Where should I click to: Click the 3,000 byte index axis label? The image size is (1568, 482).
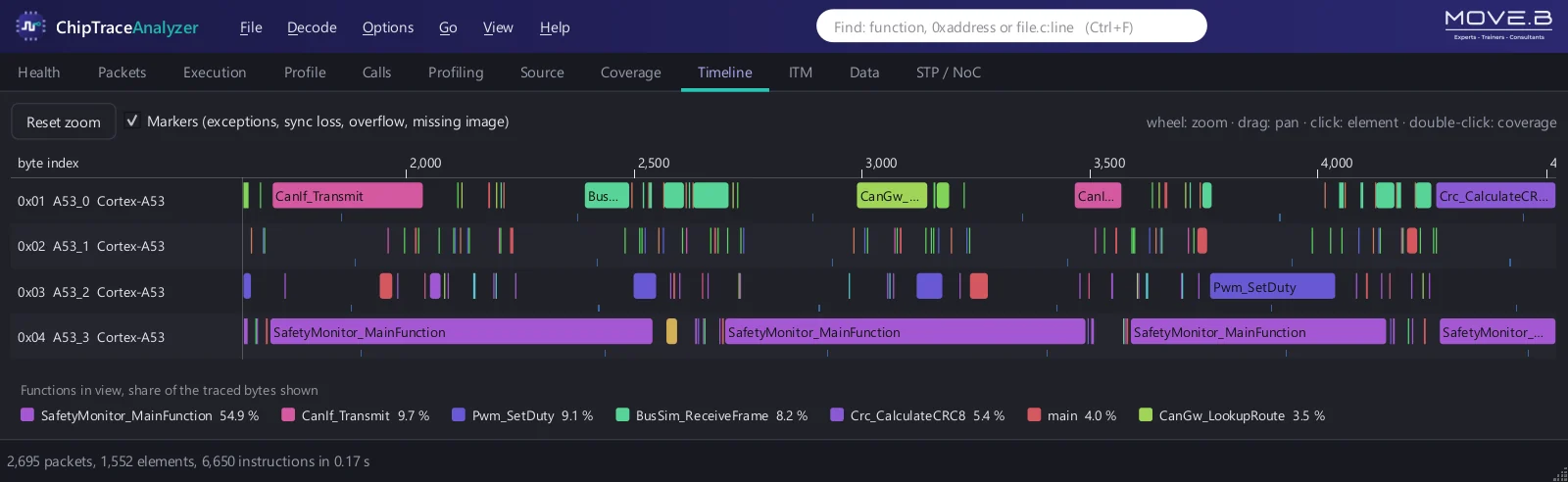tap(881, 163)
